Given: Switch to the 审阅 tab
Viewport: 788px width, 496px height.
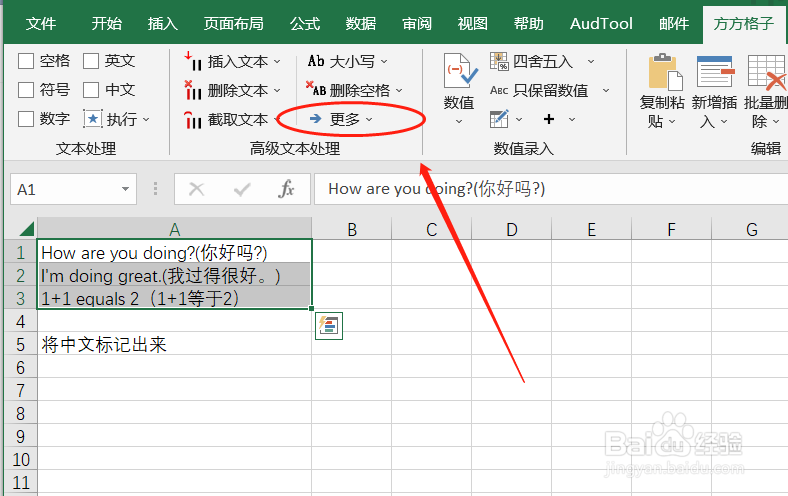Looking at the screenshot, I should pos(417,24).
